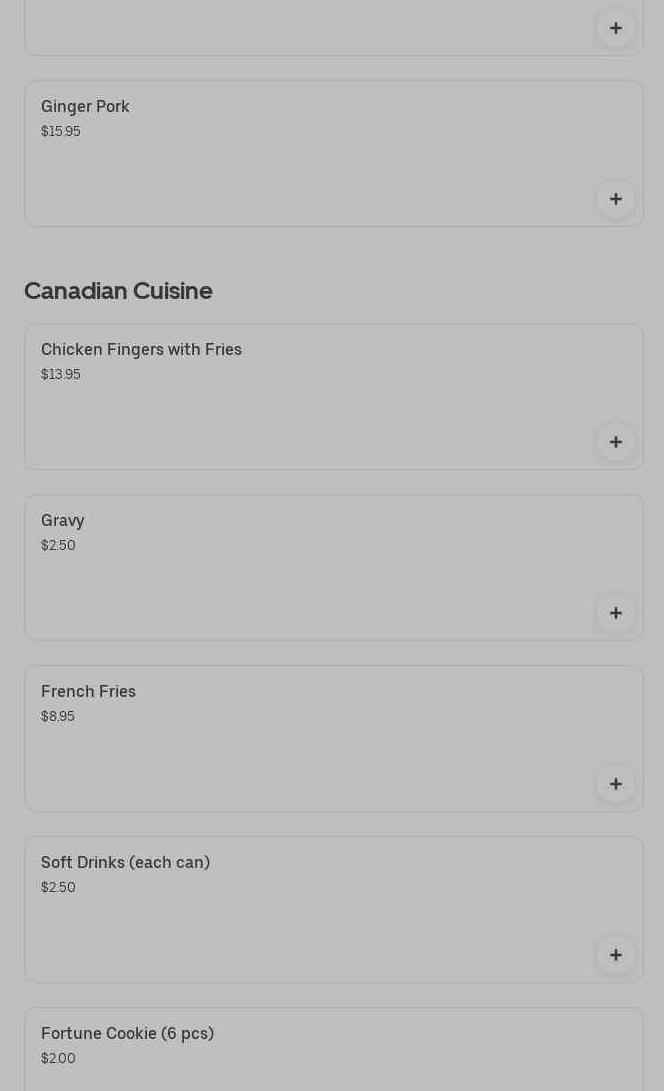664x1091 pixels.
Task: Select the Chicken Fingers with Fries title
Action: tap(141, 350)
